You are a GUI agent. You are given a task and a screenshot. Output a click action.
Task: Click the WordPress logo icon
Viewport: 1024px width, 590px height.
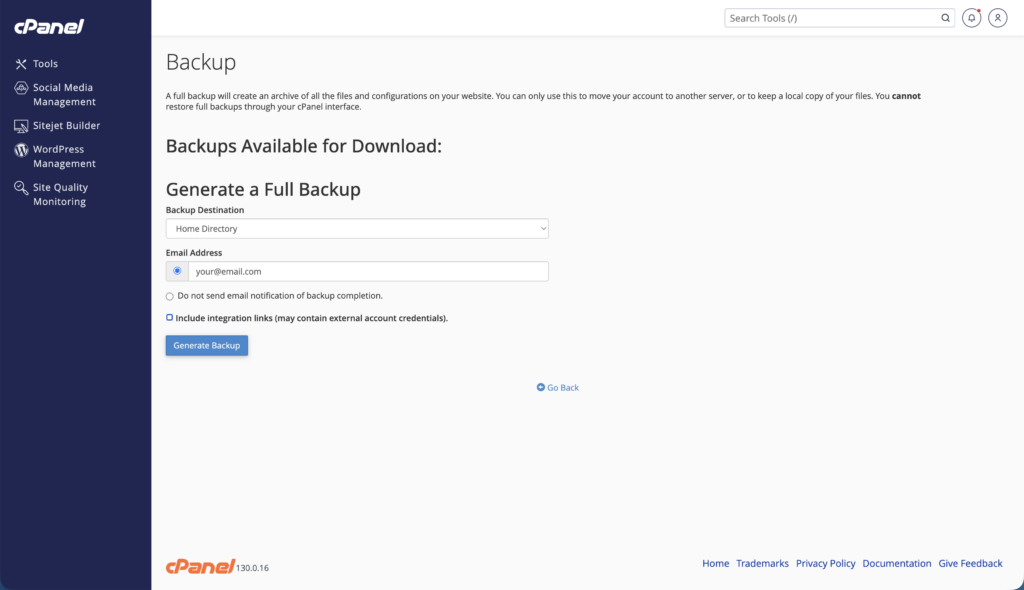[21, 150]
